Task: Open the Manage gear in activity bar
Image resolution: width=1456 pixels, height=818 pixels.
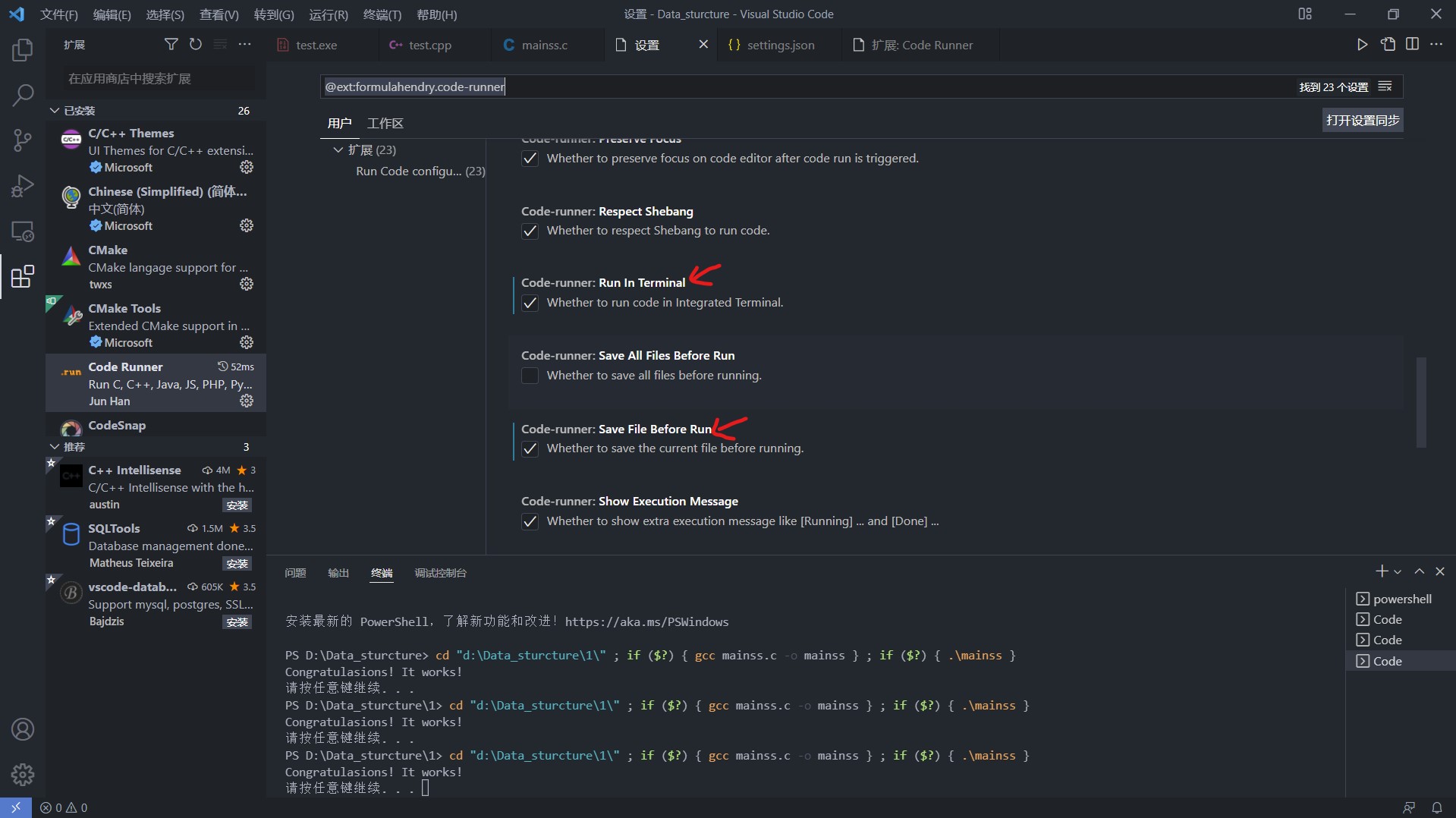Action: (x=23, y=774)
